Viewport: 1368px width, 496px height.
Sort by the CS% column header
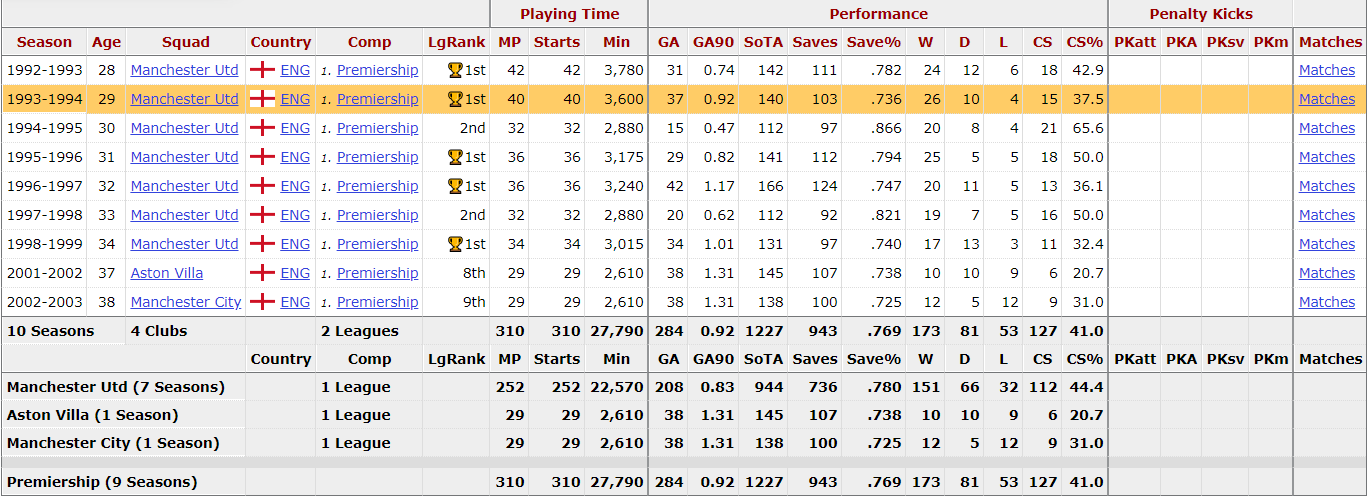pyautogui.click(x=1084, y=42)
